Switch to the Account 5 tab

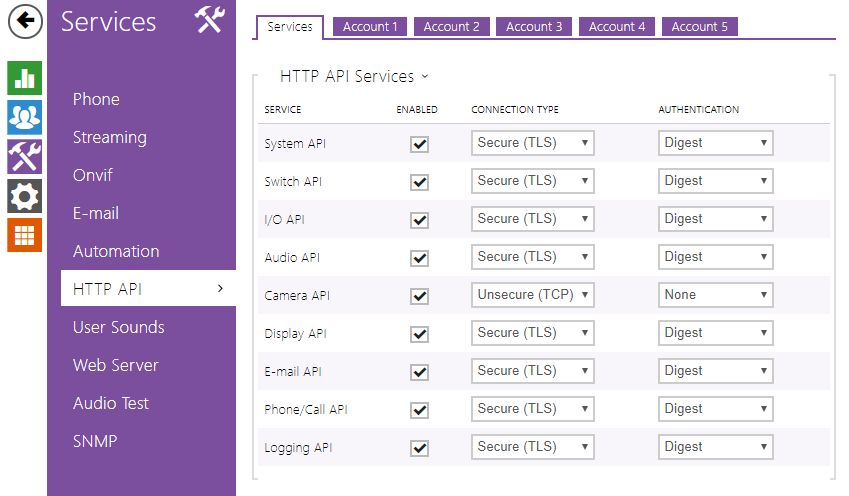pos(699,27)
